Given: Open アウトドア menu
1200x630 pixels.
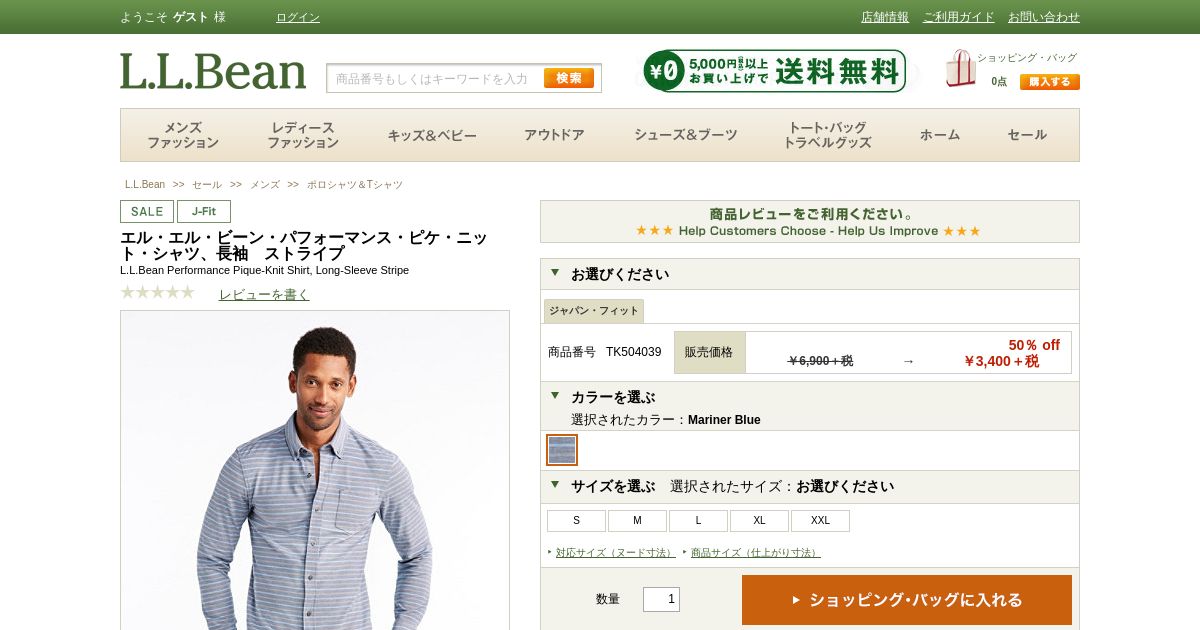Looking at the screenshot, I should coord(554,135).
